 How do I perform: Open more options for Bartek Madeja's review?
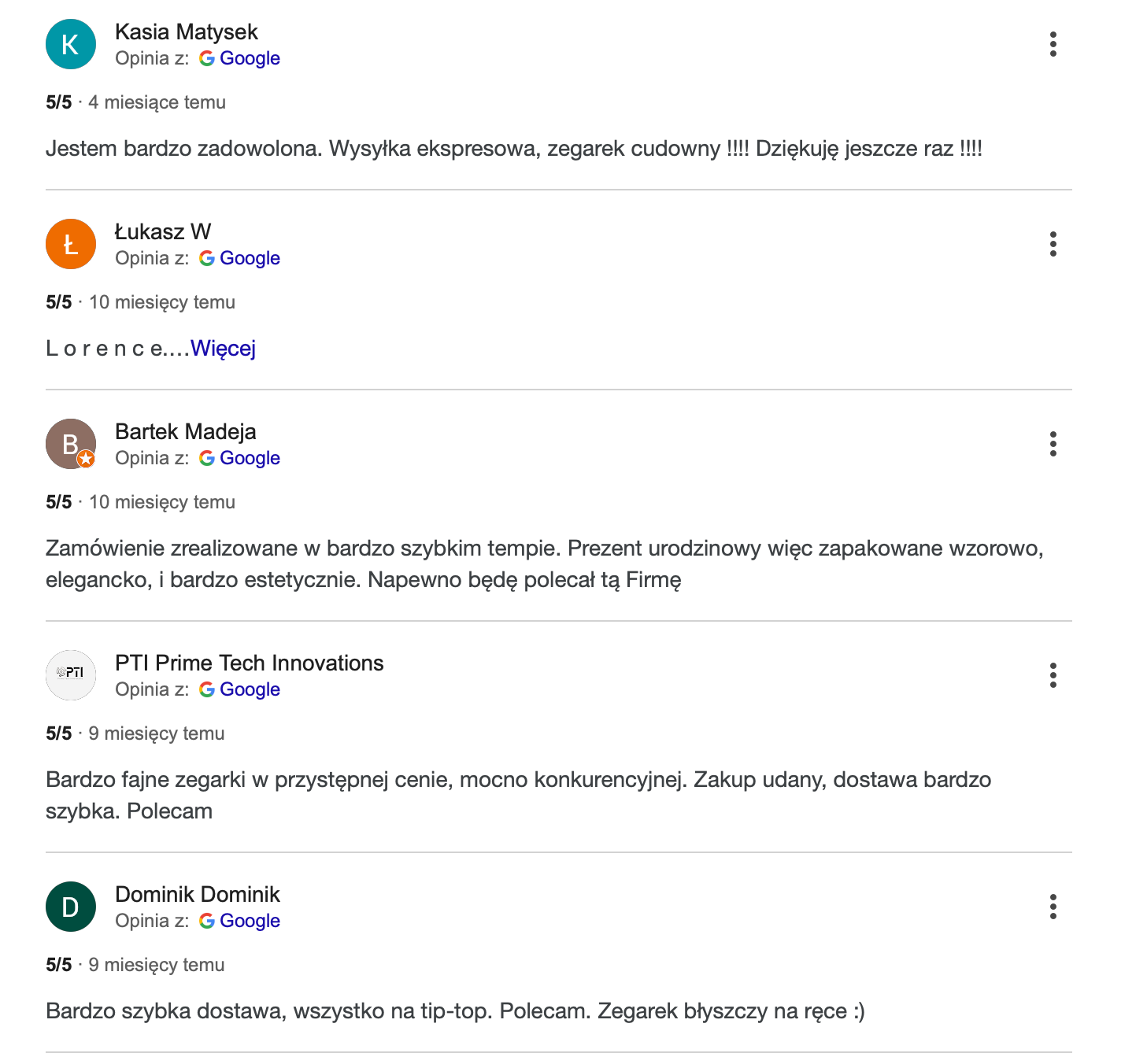1053,444
